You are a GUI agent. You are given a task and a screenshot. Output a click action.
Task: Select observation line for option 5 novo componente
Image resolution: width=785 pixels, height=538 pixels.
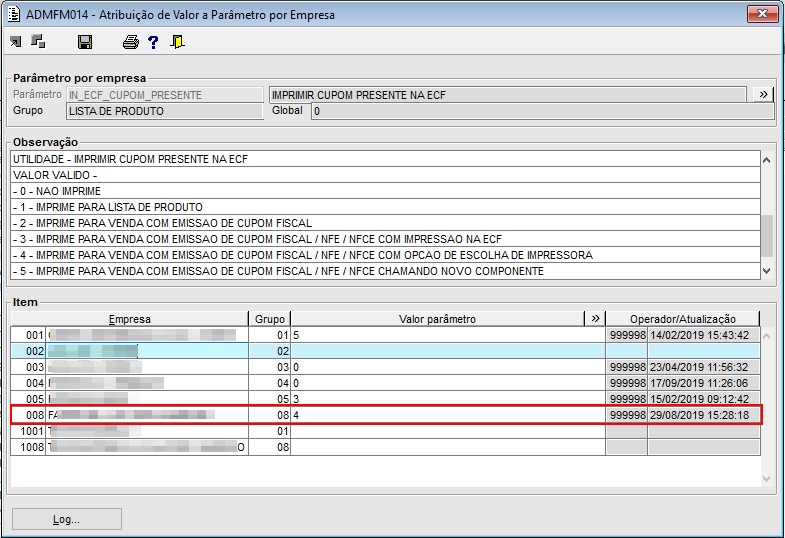click(385, 271)
